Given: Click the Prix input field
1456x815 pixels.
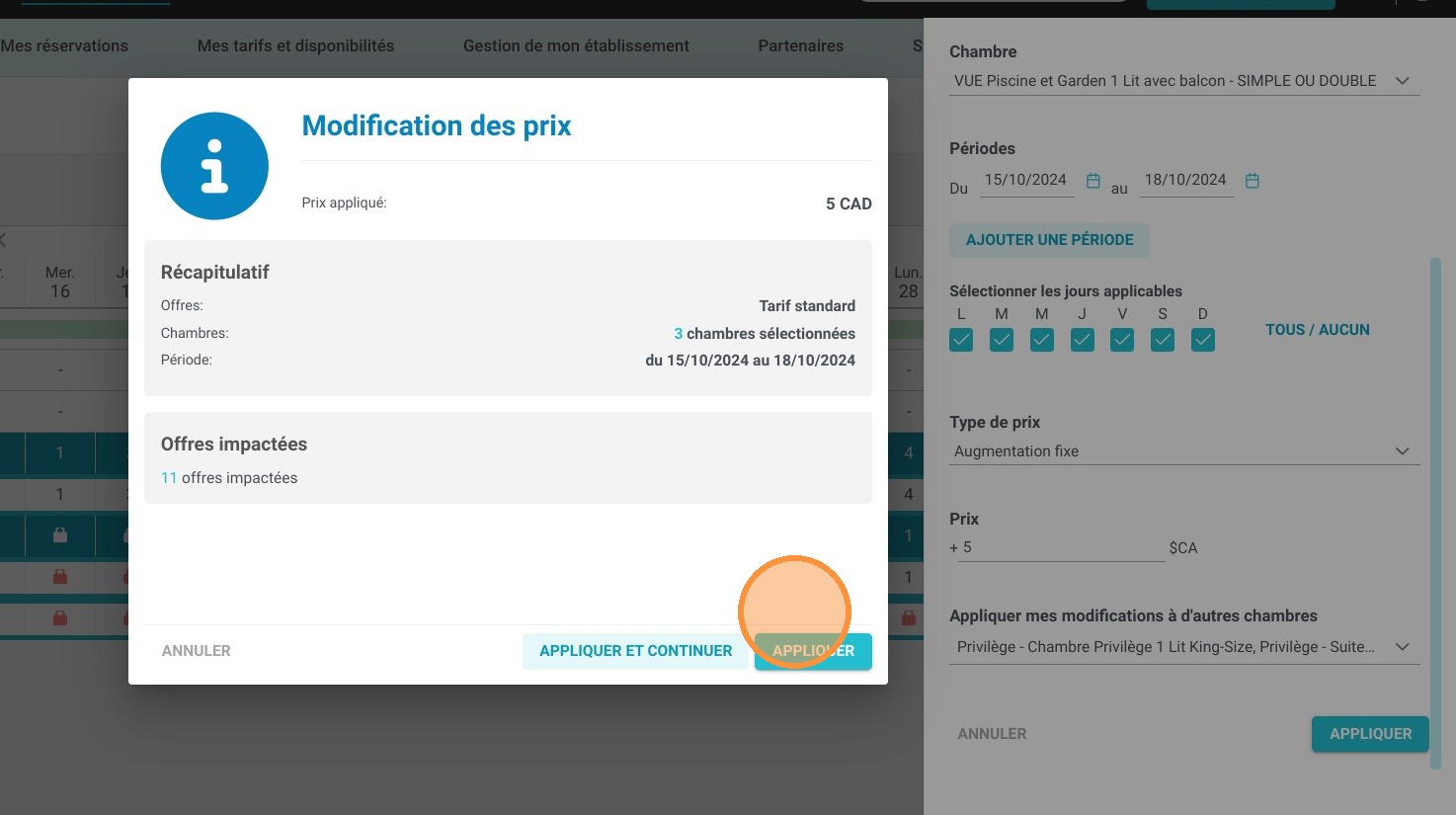Looking at the screenshot, I should (1062, 547).
